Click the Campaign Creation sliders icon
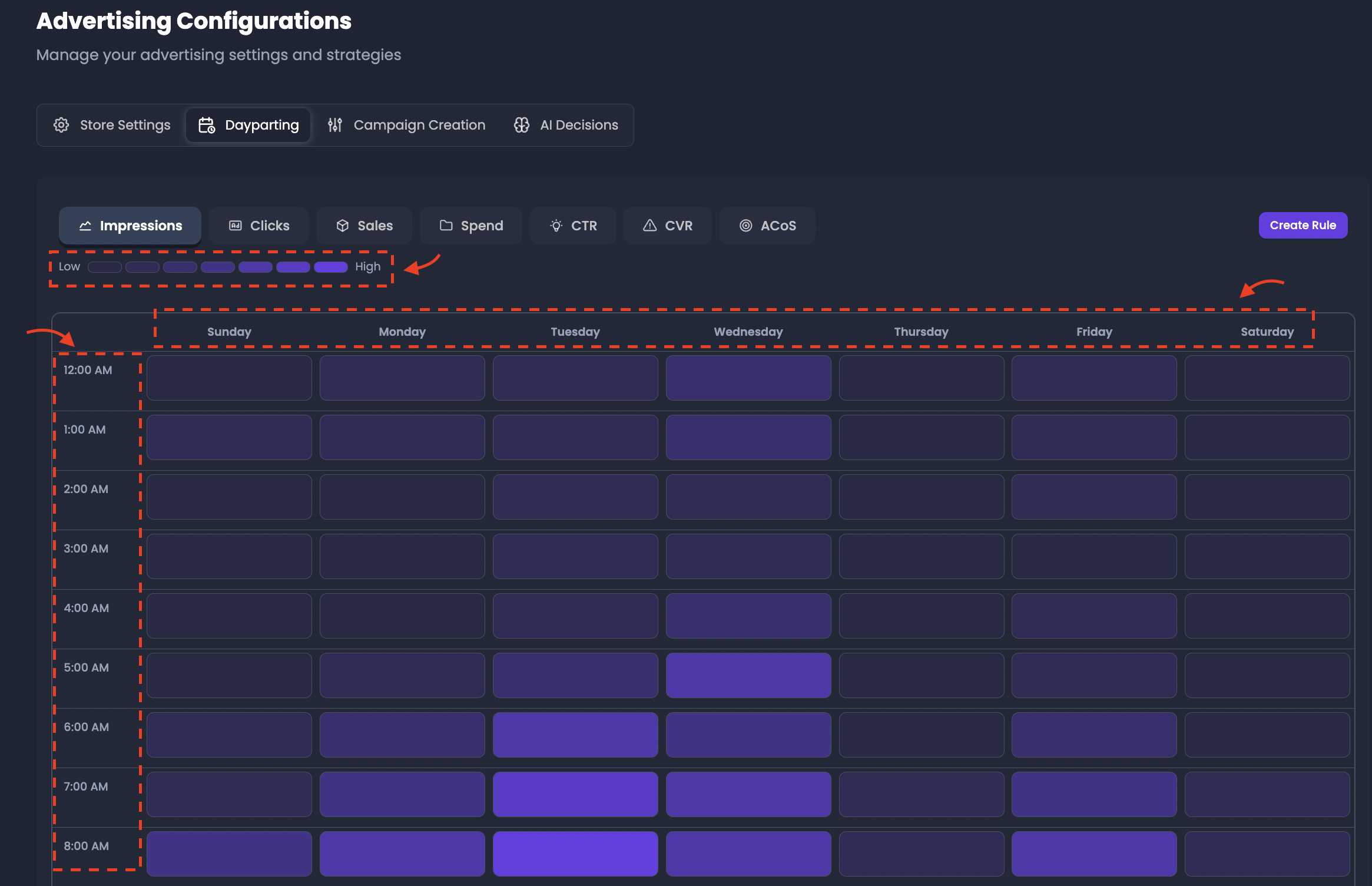The image size is (1372, 886). pos(335,125)
